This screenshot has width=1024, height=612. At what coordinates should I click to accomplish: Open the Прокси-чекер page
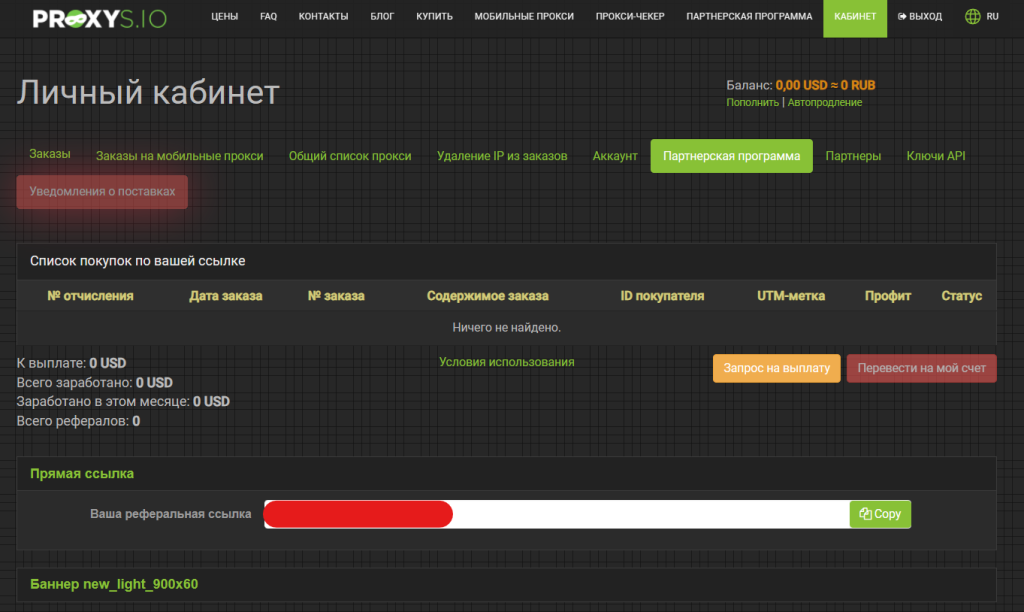click(629, 17)
